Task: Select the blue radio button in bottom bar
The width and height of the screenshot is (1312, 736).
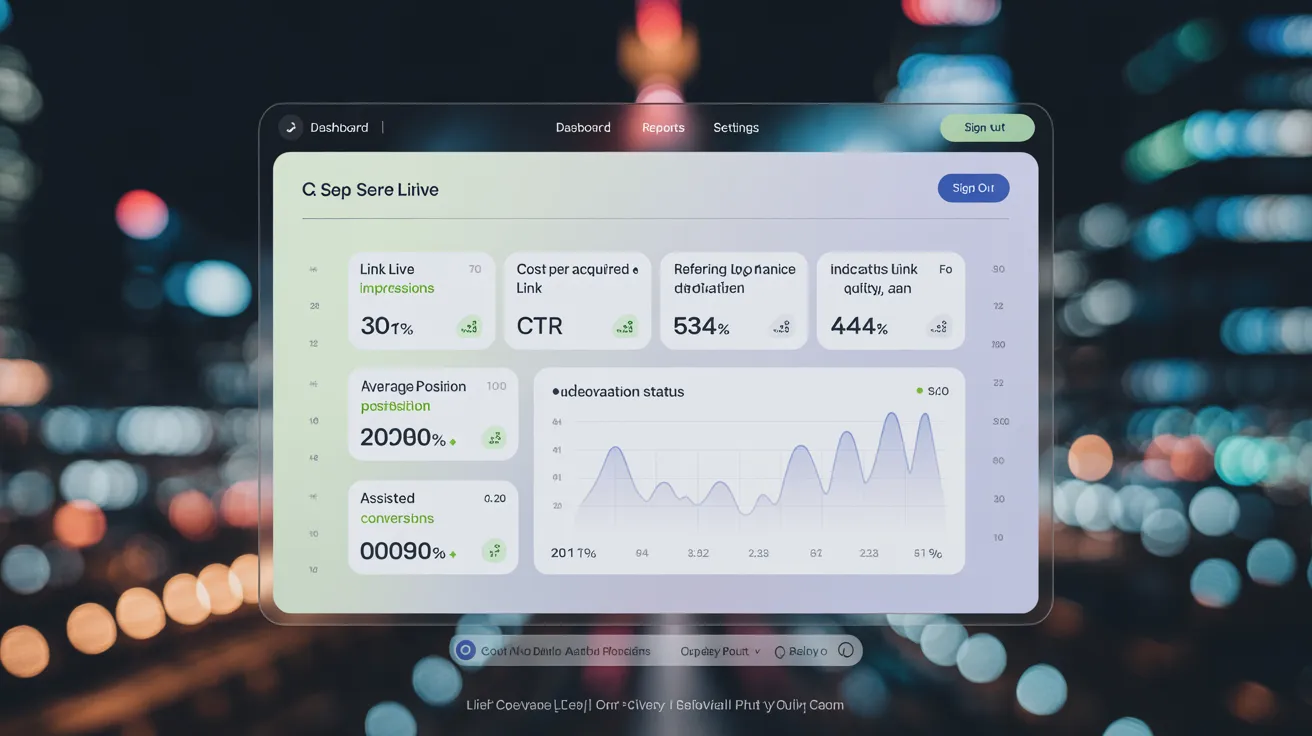Action: tap(465, 651)
